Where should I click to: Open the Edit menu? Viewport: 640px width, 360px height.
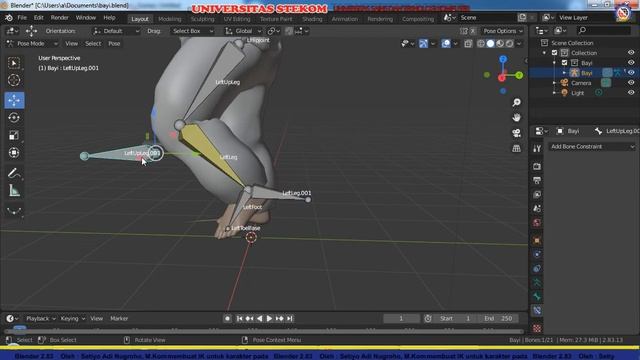tap(39, 18)
